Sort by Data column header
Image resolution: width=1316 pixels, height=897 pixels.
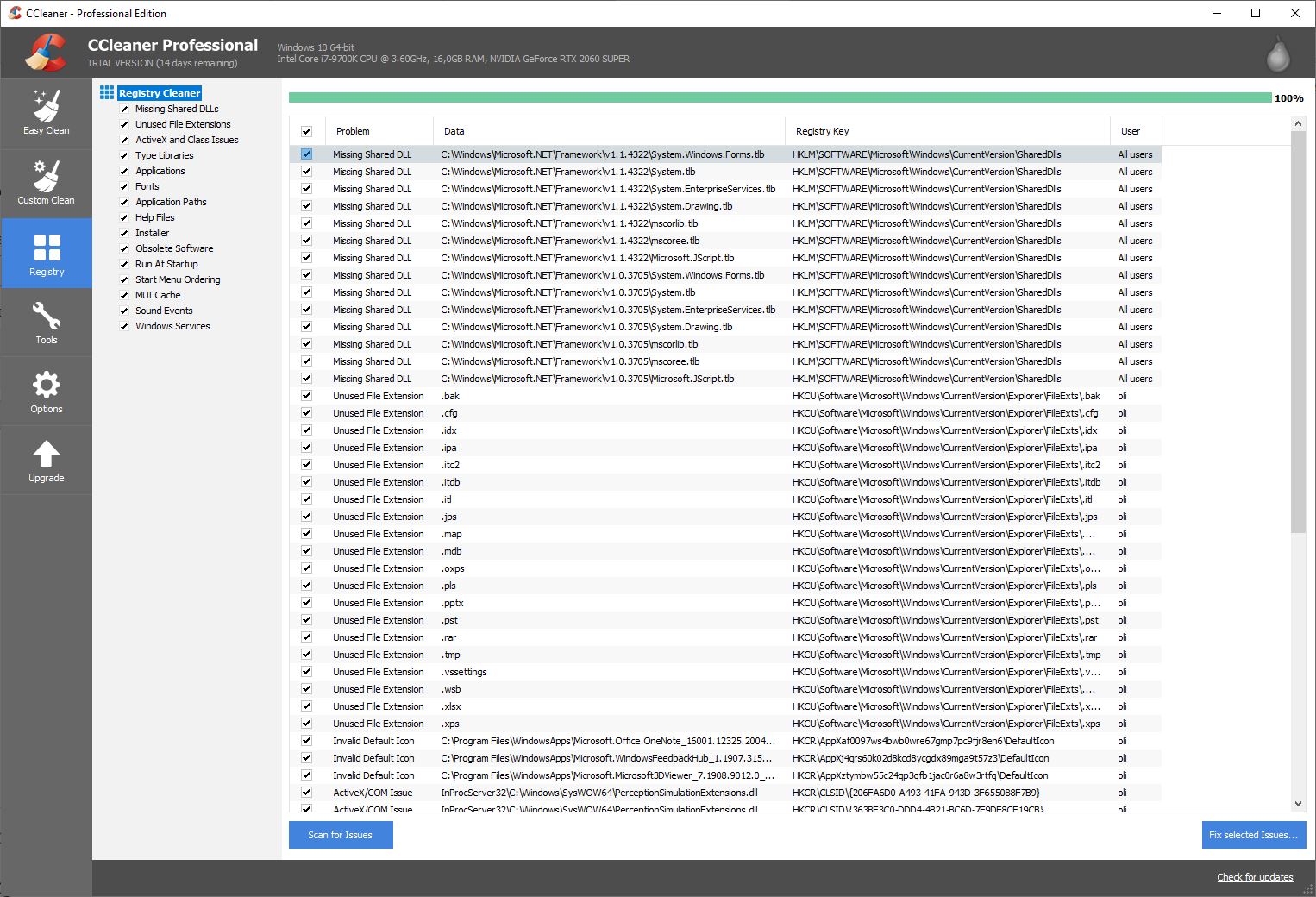click(x=609, y=131)
